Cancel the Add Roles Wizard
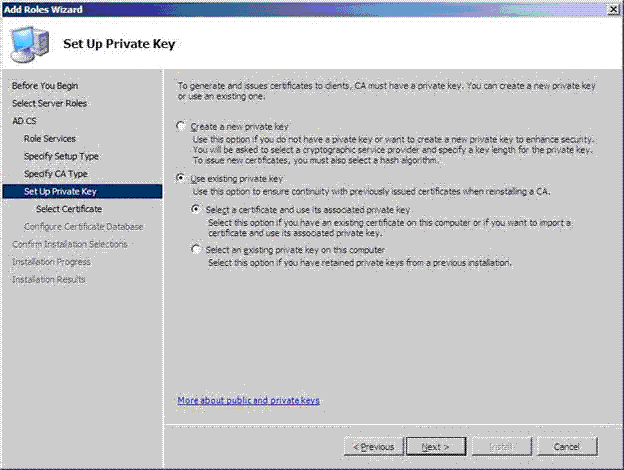 567,447
